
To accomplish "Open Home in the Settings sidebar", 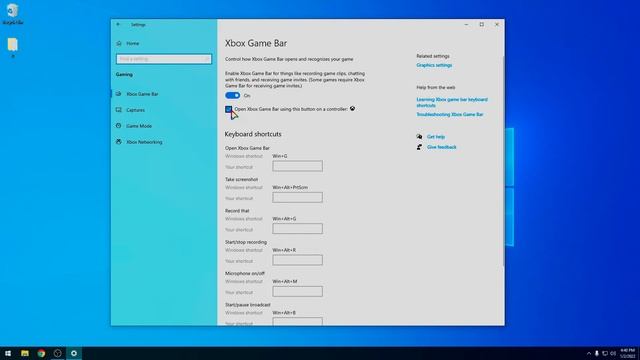I will pos(132,43).
